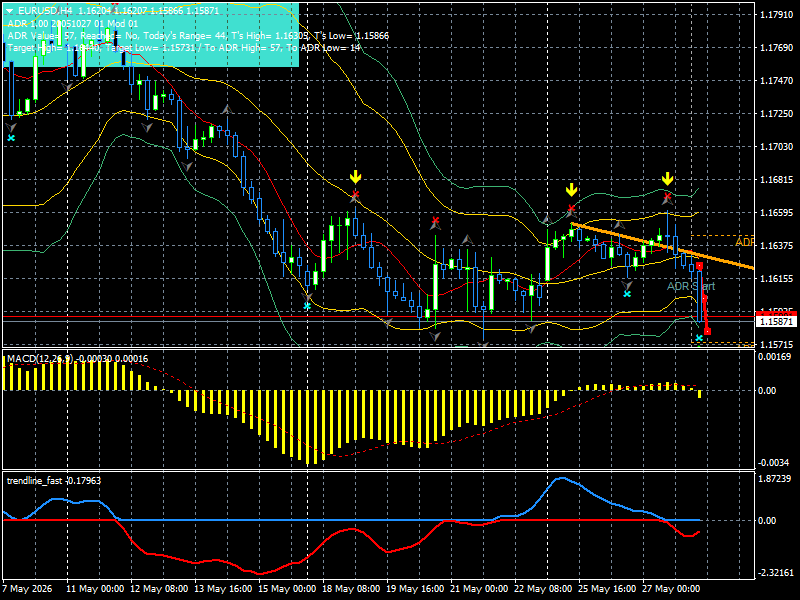The width and height of the screenshot is (800, 600).
Task: Click the cyan X marker at the 15 May low
Action: (307, 306)
